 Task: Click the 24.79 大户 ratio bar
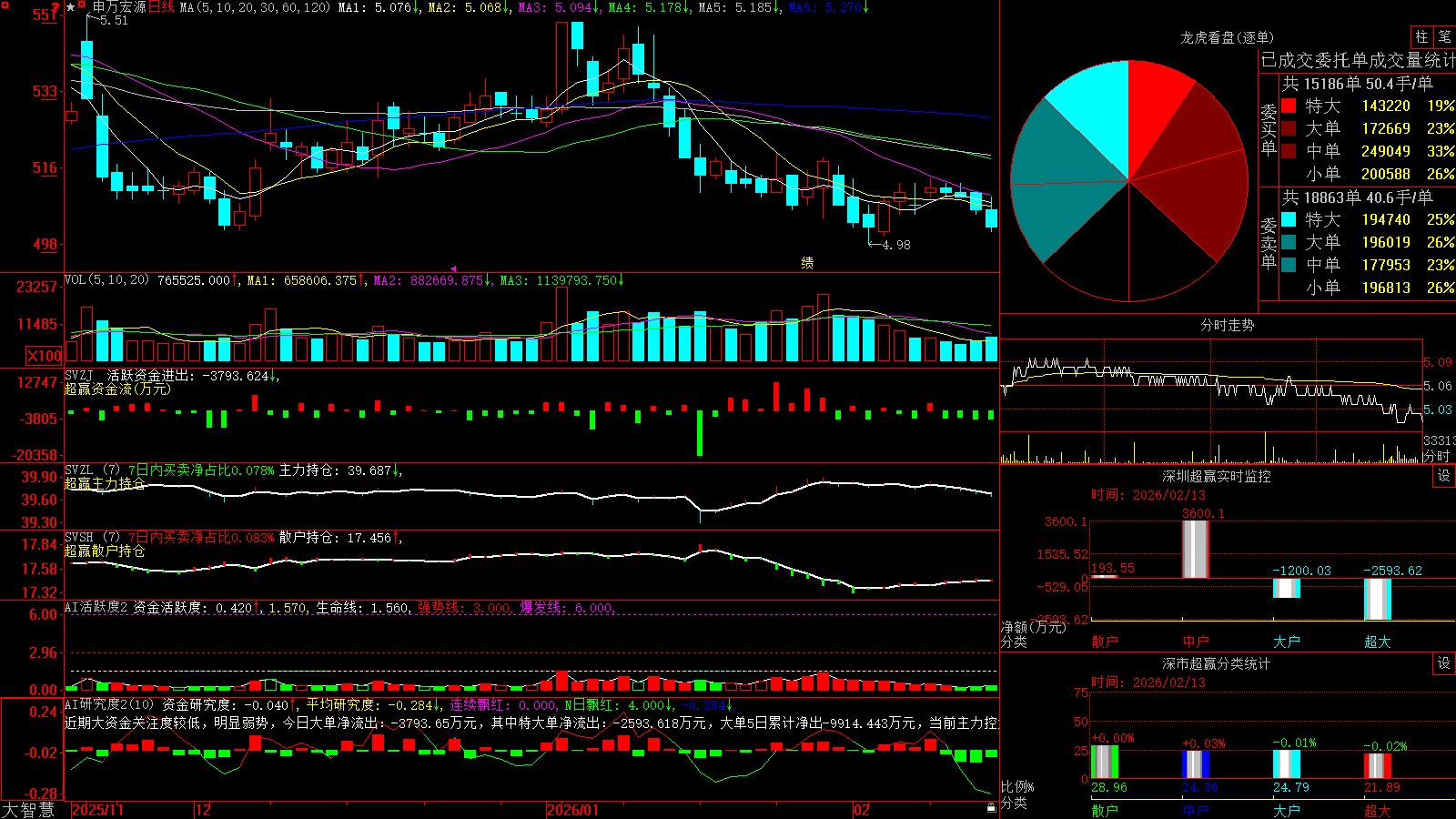point(1287,764)
